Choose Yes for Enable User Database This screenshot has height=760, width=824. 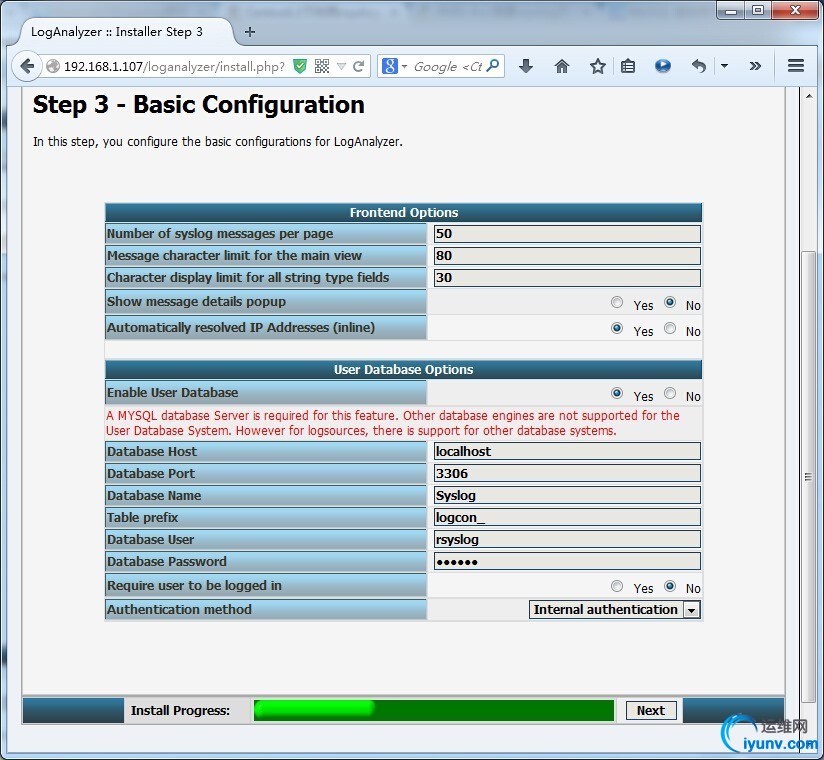pyautogui.click(x=617, y=393)
